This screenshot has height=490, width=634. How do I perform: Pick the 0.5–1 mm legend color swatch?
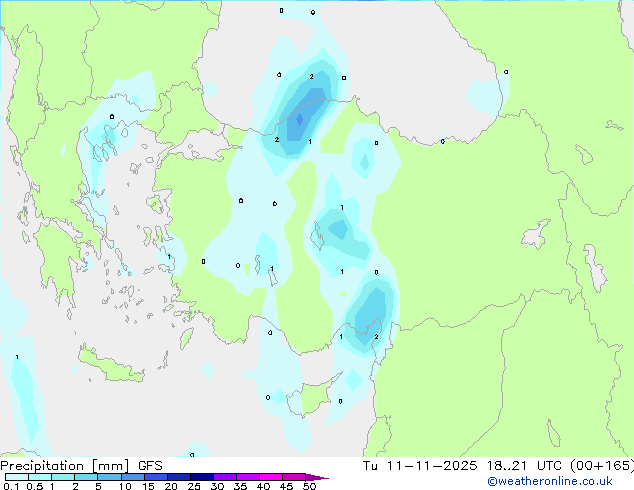(40, 477)
